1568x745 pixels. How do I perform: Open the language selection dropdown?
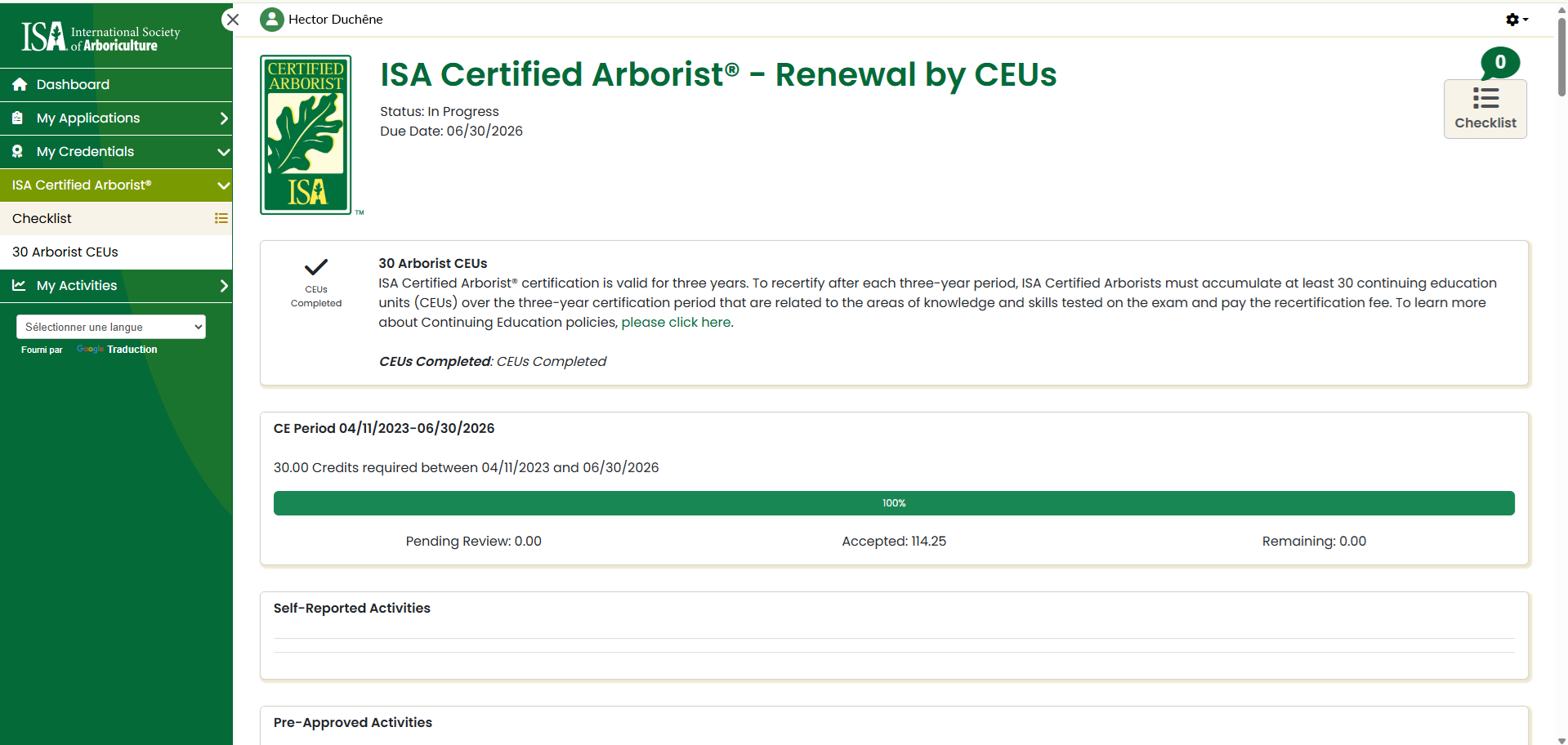[111, 327]
